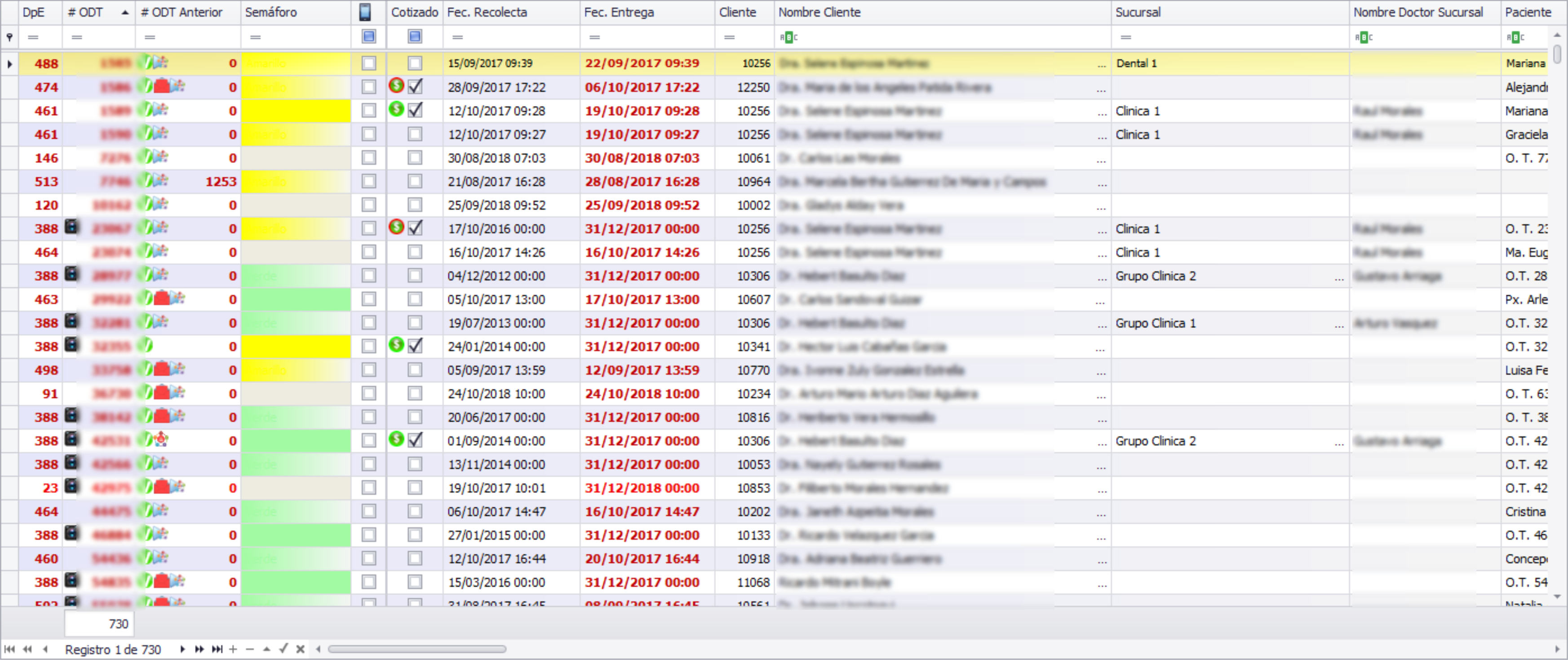Open ellipsis button in Grupo Clinica 1 cell
This screenshot has width=1568, height=660.
pyautogui.click(x=1339, y=324)
